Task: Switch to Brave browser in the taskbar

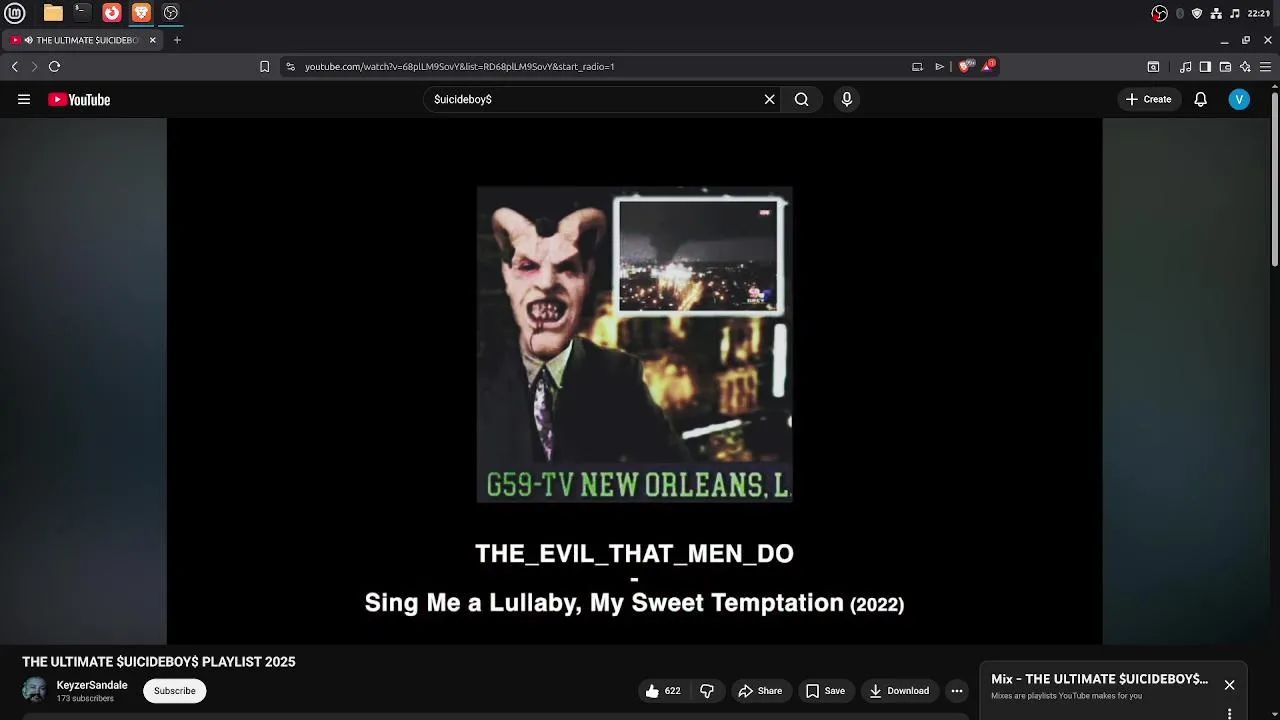Action: pos(141,13)
